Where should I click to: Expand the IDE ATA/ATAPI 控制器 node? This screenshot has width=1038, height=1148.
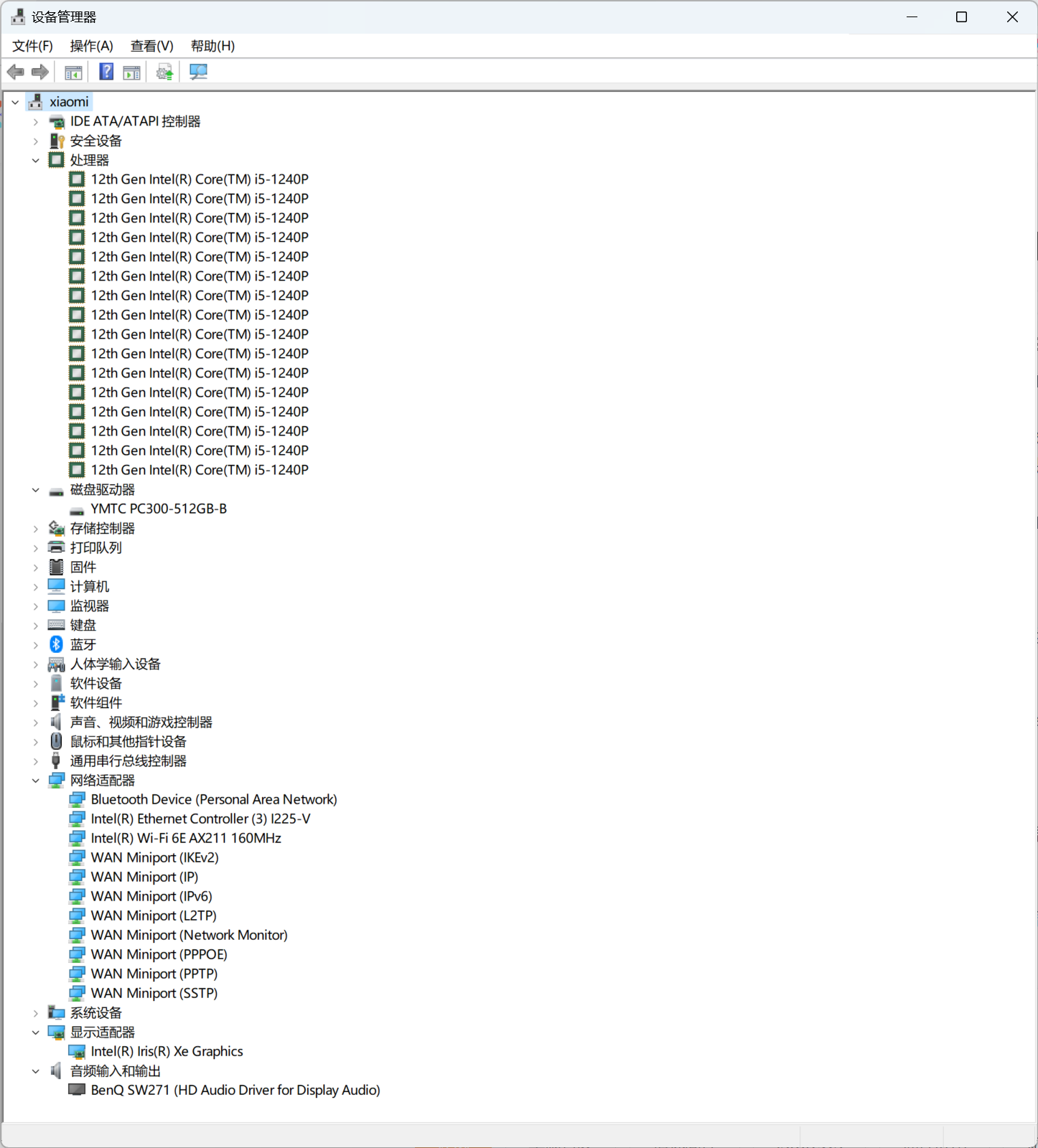(36, 122)
